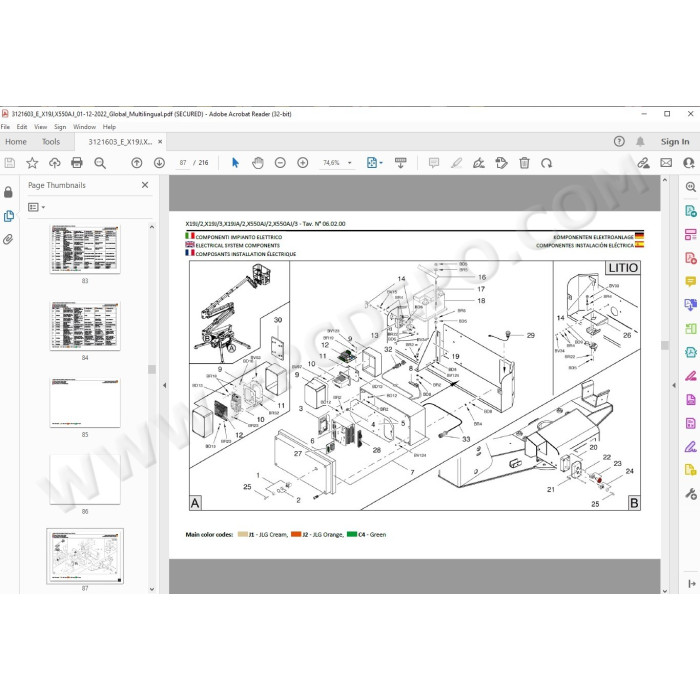This screenshot has width=700, height=700.
Task: Click the Save file icon
Action: point(9,163)
